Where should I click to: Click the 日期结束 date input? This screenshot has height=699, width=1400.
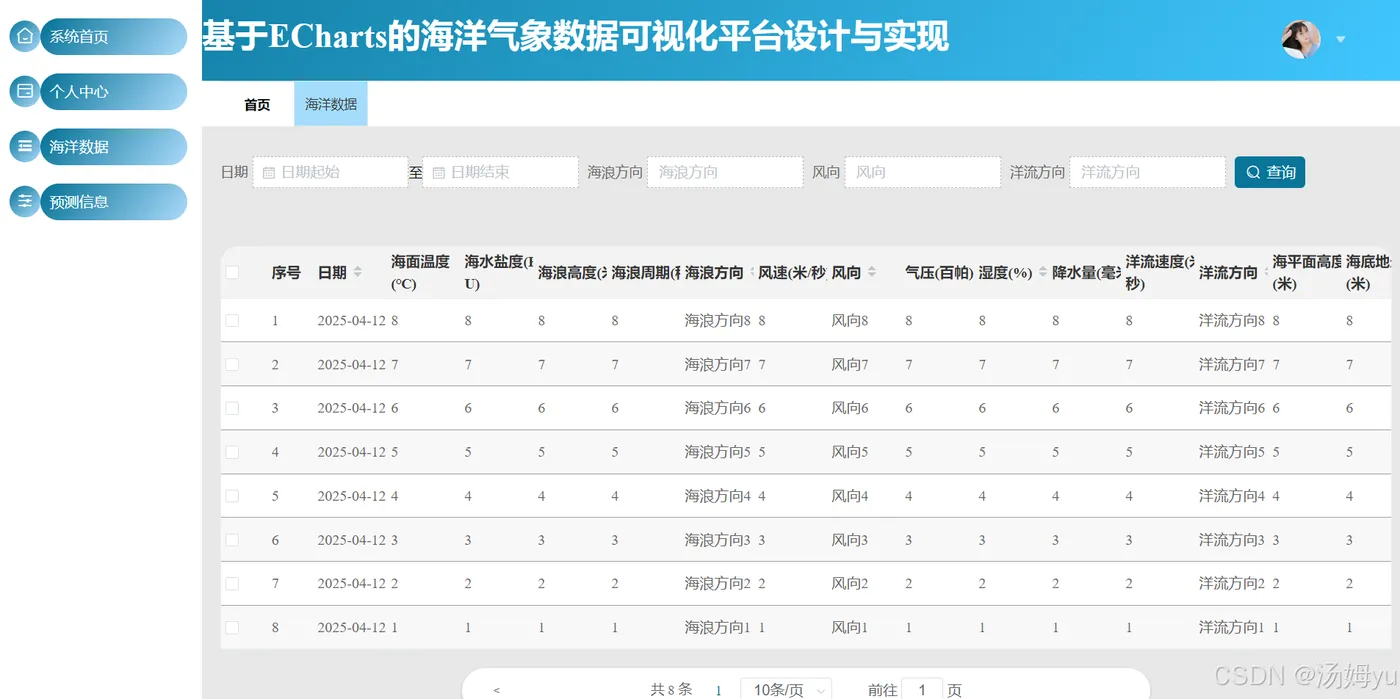[500, 172]
